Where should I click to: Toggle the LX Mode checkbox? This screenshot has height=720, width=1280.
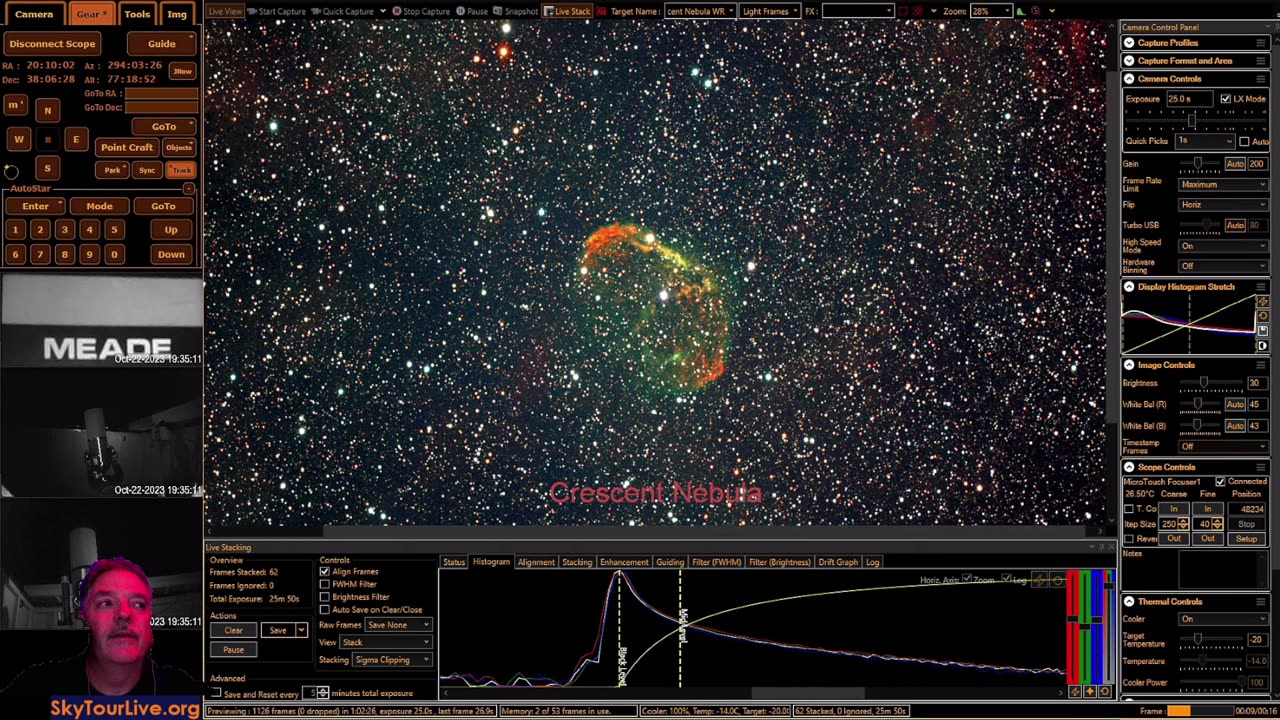[1226, 99]
